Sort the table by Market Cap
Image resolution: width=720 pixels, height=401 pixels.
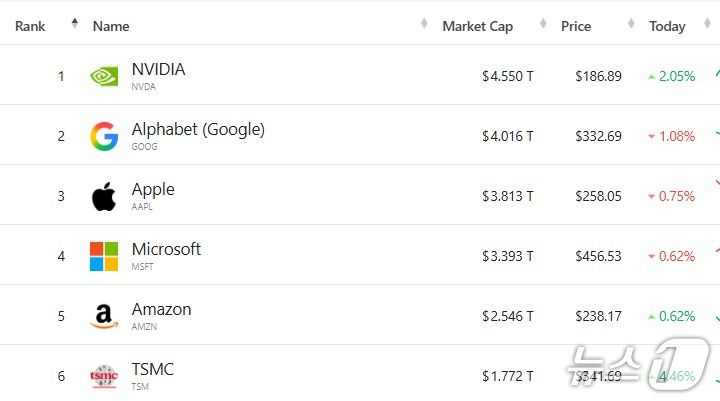click(x=477, y=26)
